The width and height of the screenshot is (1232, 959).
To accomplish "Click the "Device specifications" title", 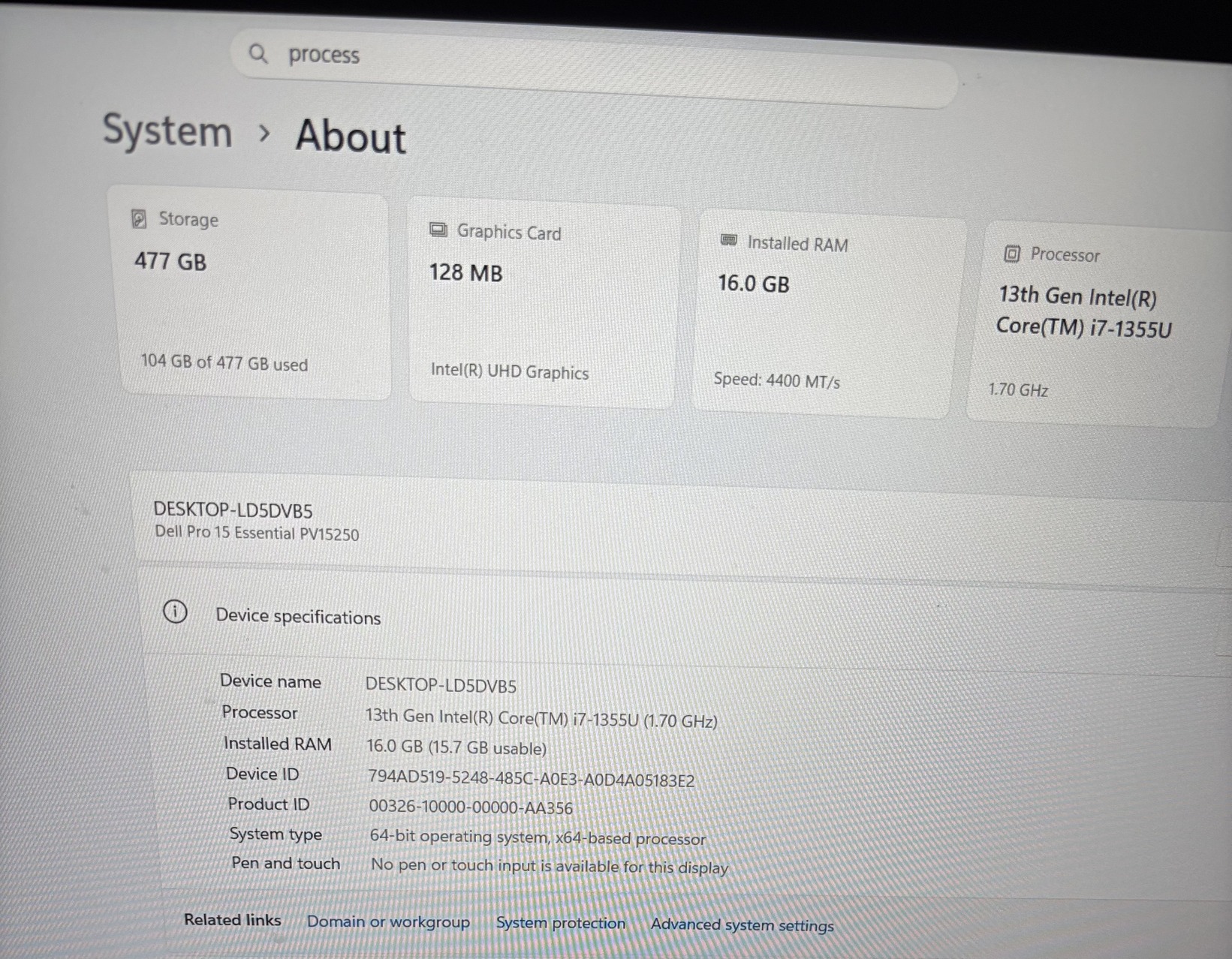I will pyautogui.click(x=298, y=617).
